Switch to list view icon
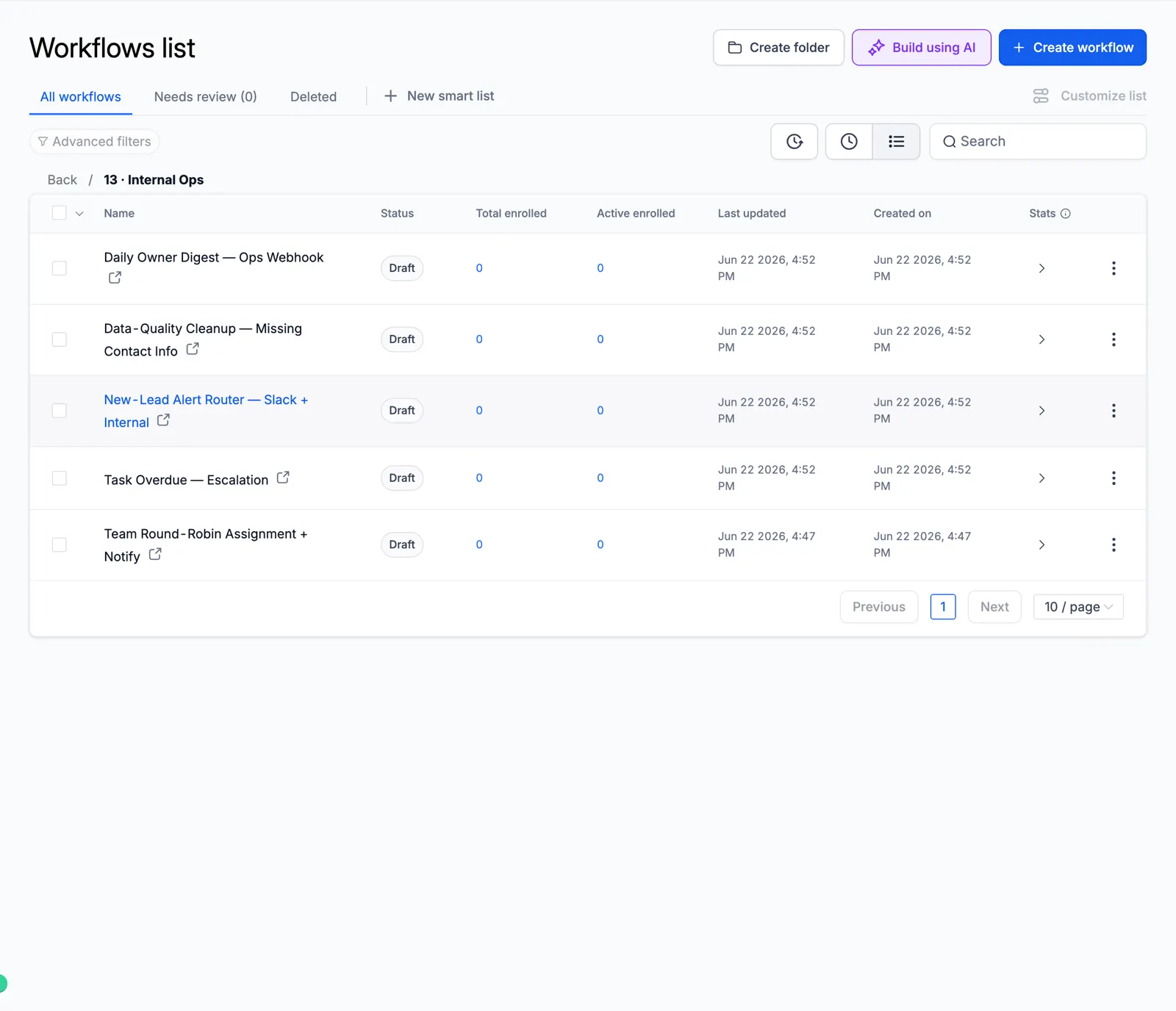Viewport: 1176px width, 1011px height. click(x=896, y=141)
